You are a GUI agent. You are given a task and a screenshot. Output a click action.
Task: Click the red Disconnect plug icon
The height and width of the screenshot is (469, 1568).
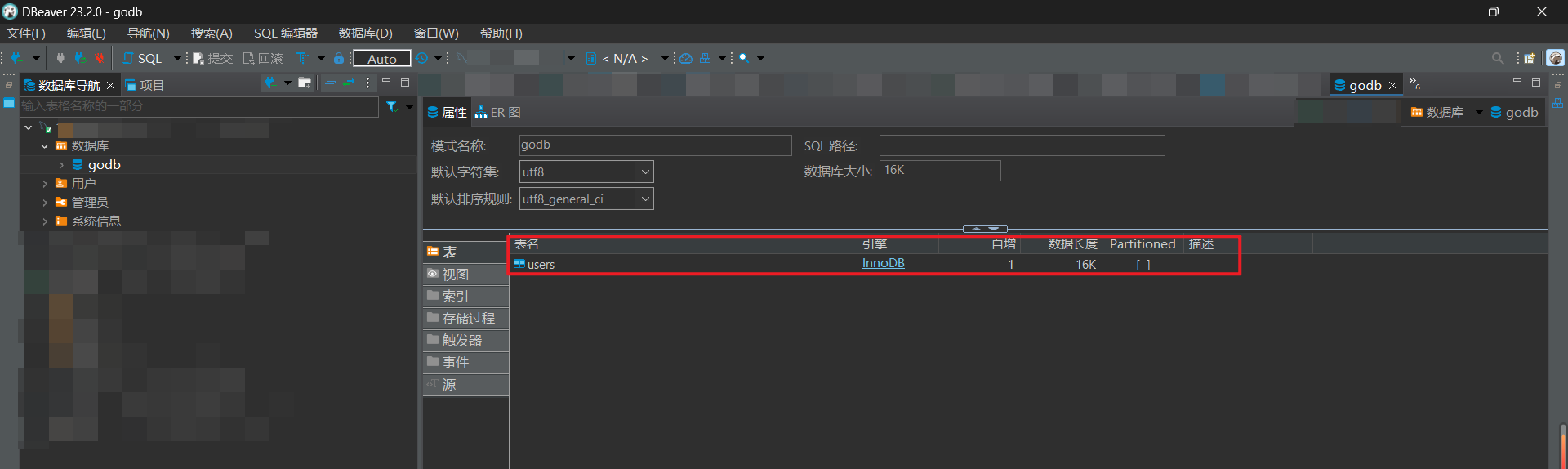pyautogui.click(x=99, y=58)
